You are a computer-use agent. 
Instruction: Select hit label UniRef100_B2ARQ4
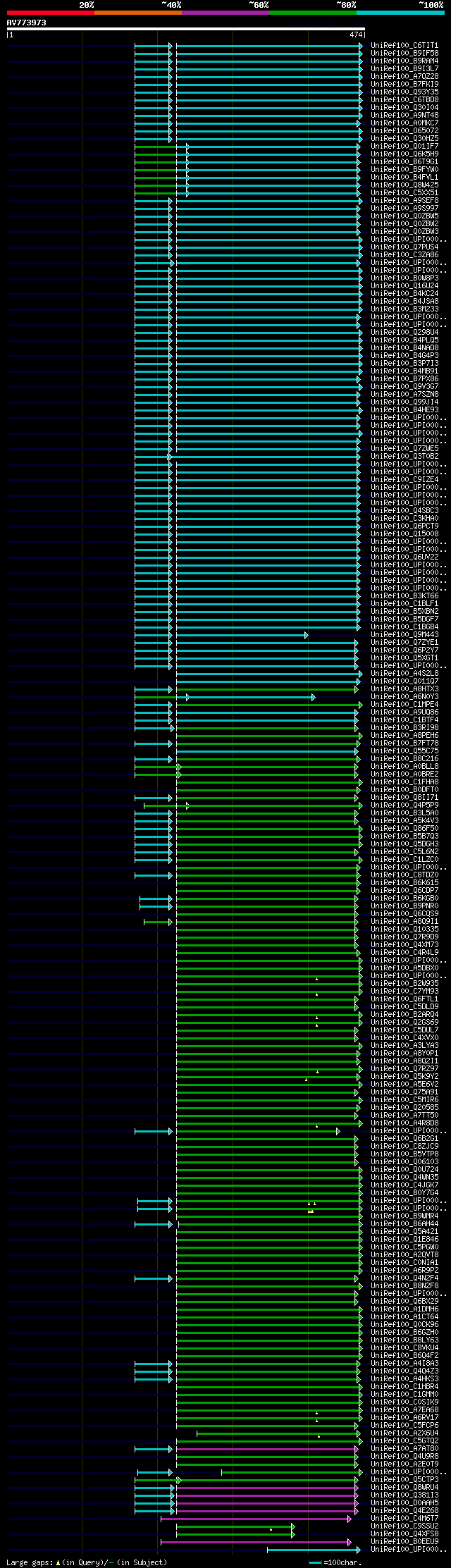pos(404,1015)
